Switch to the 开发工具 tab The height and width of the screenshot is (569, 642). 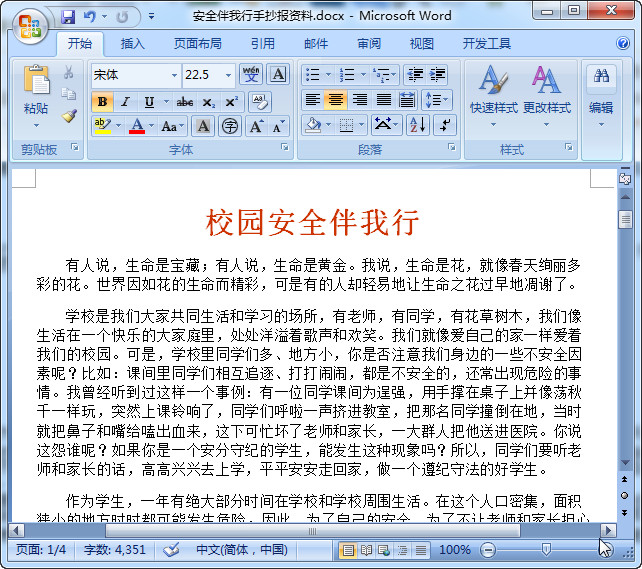pos(486,43)
